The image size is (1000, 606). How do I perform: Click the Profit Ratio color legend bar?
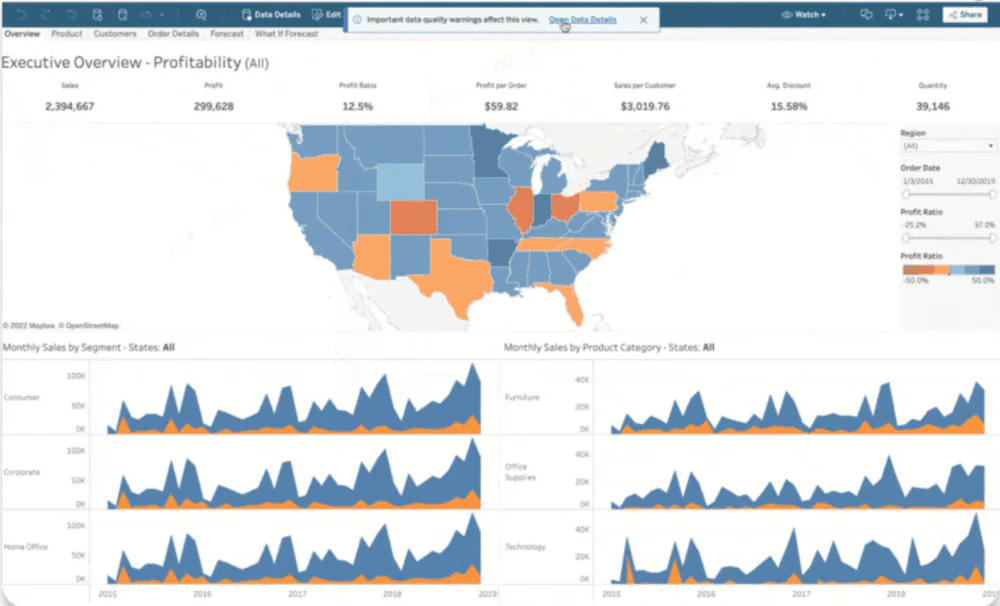click(x=948, y=270)
